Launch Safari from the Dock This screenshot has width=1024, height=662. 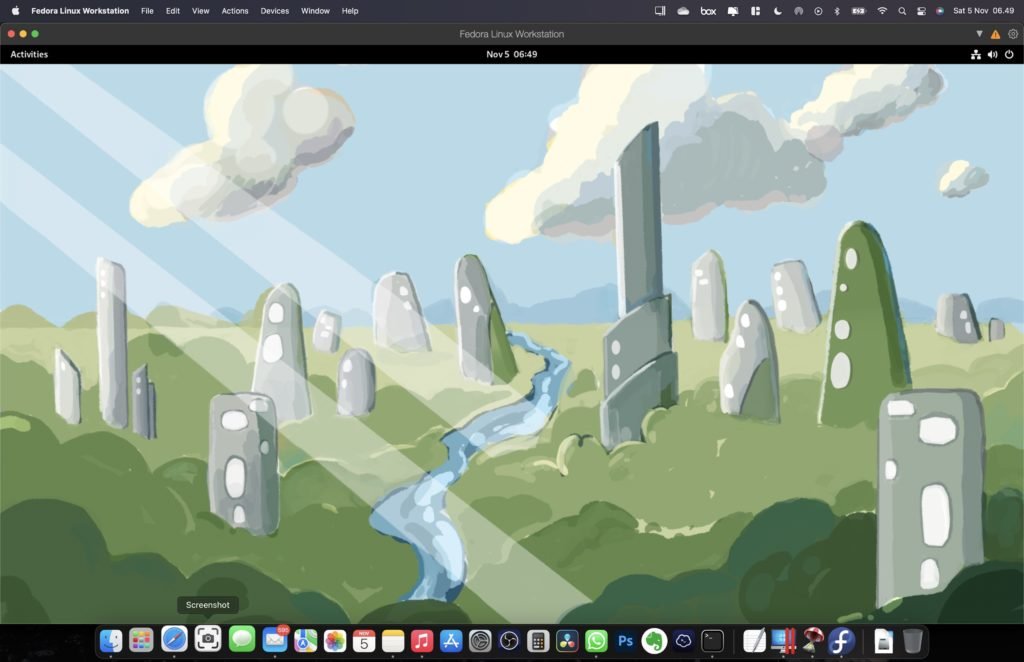(x=174, y=639)
